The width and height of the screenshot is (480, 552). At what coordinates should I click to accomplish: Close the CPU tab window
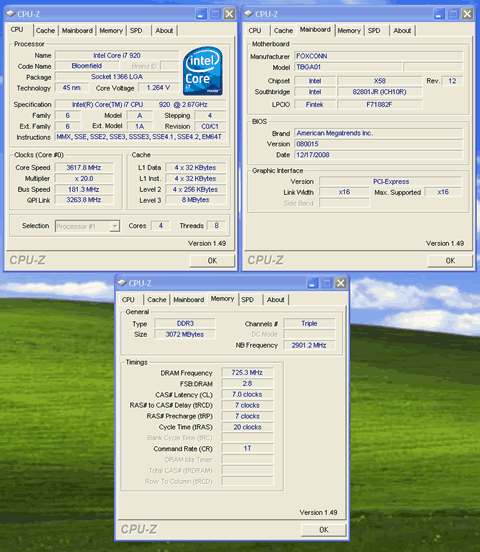(229, 14)
